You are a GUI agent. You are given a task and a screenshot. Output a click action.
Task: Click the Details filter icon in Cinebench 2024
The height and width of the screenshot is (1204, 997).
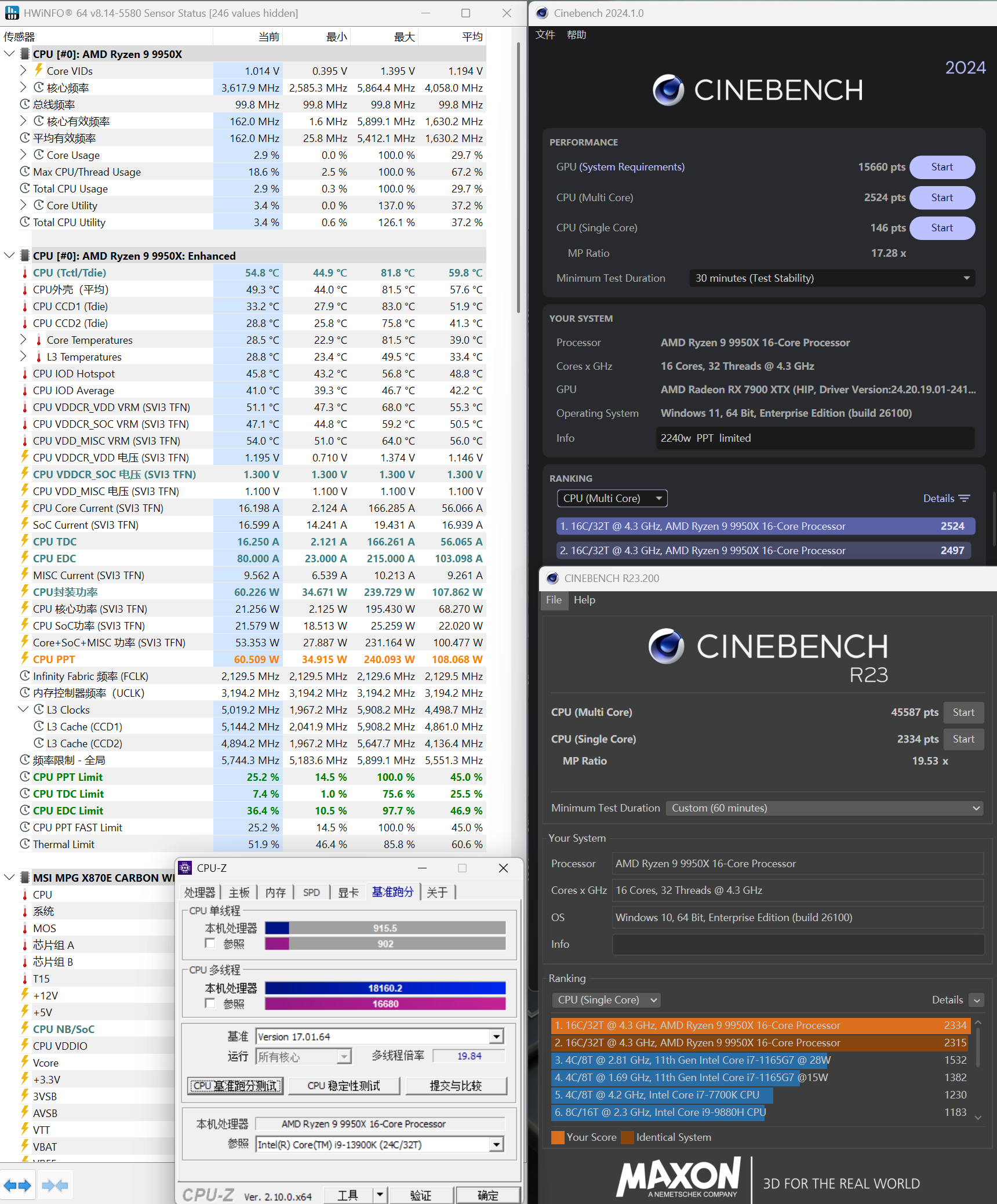pos(965,499)
